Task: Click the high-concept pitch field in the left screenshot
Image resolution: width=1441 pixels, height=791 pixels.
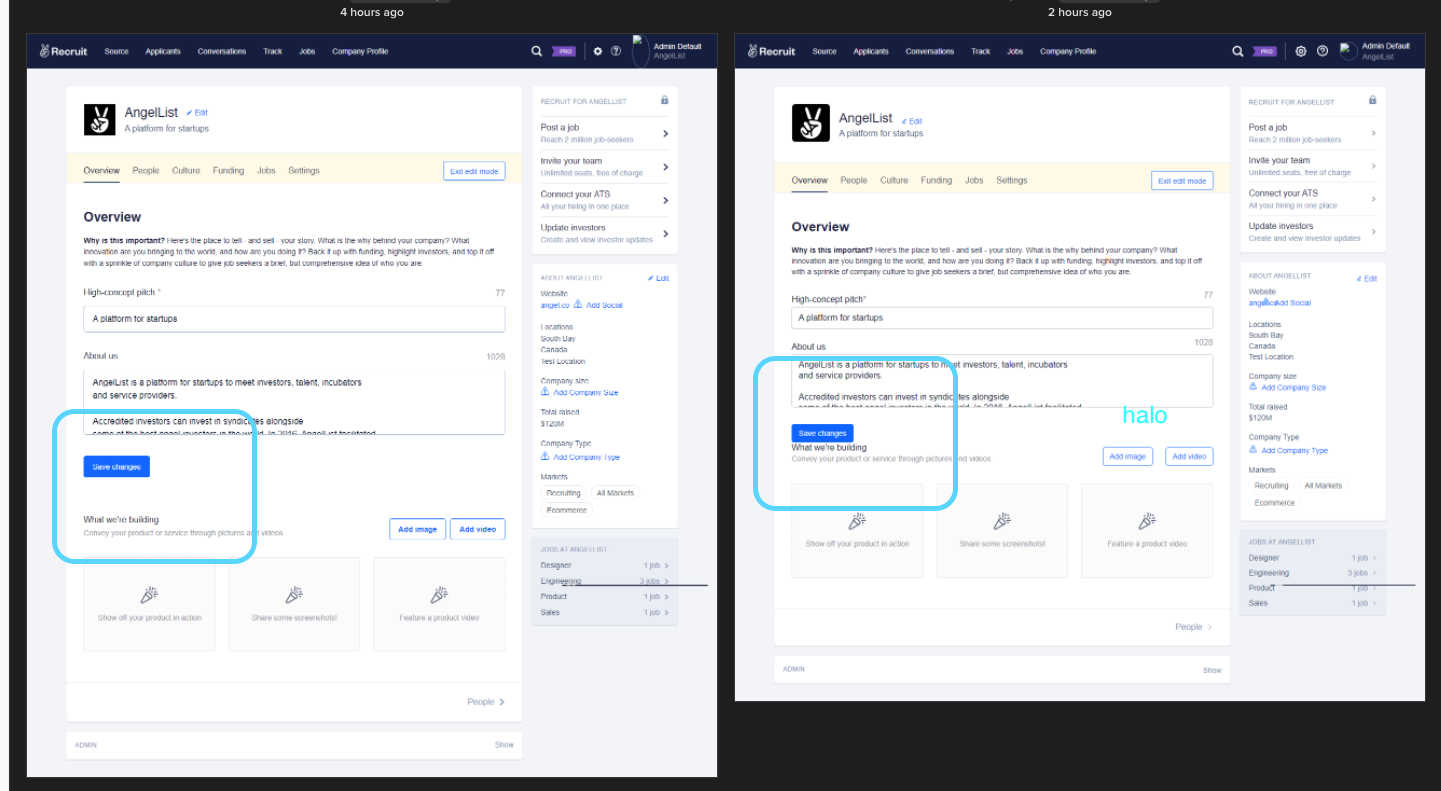Action: pyautogui.click(x=294, y=319)
